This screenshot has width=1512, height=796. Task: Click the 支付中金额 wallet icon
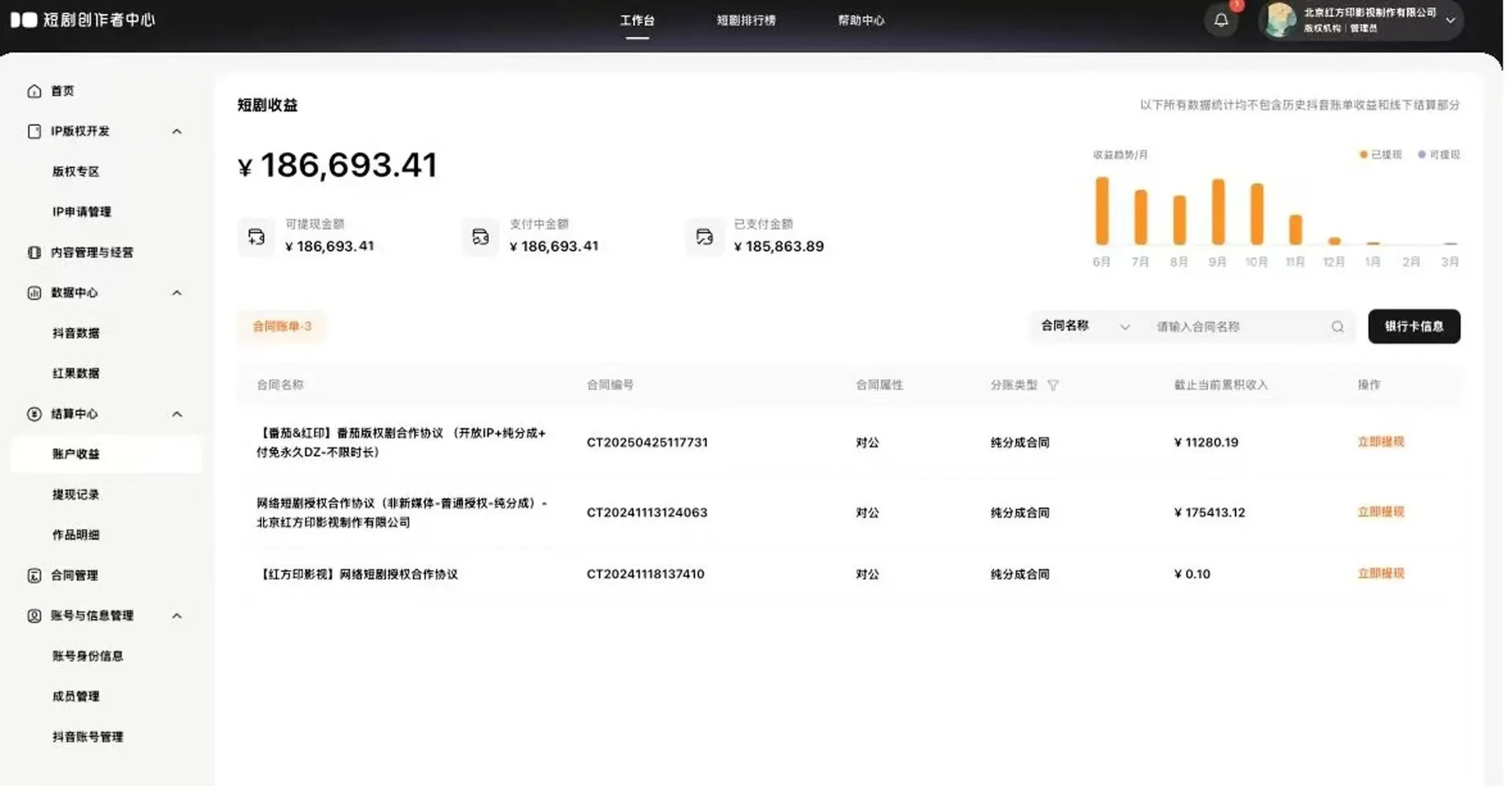(x=480, y=237)
